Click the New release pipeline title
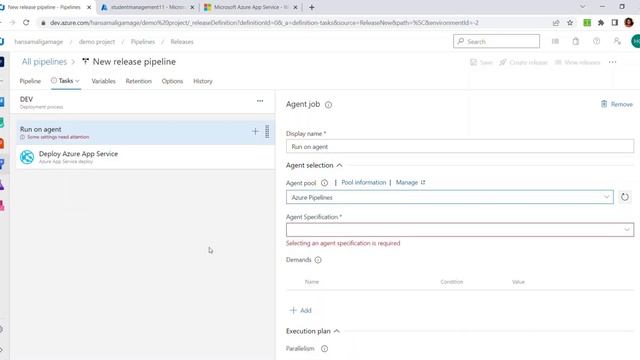Screen dimensions: 640x360 pos(134,62)
